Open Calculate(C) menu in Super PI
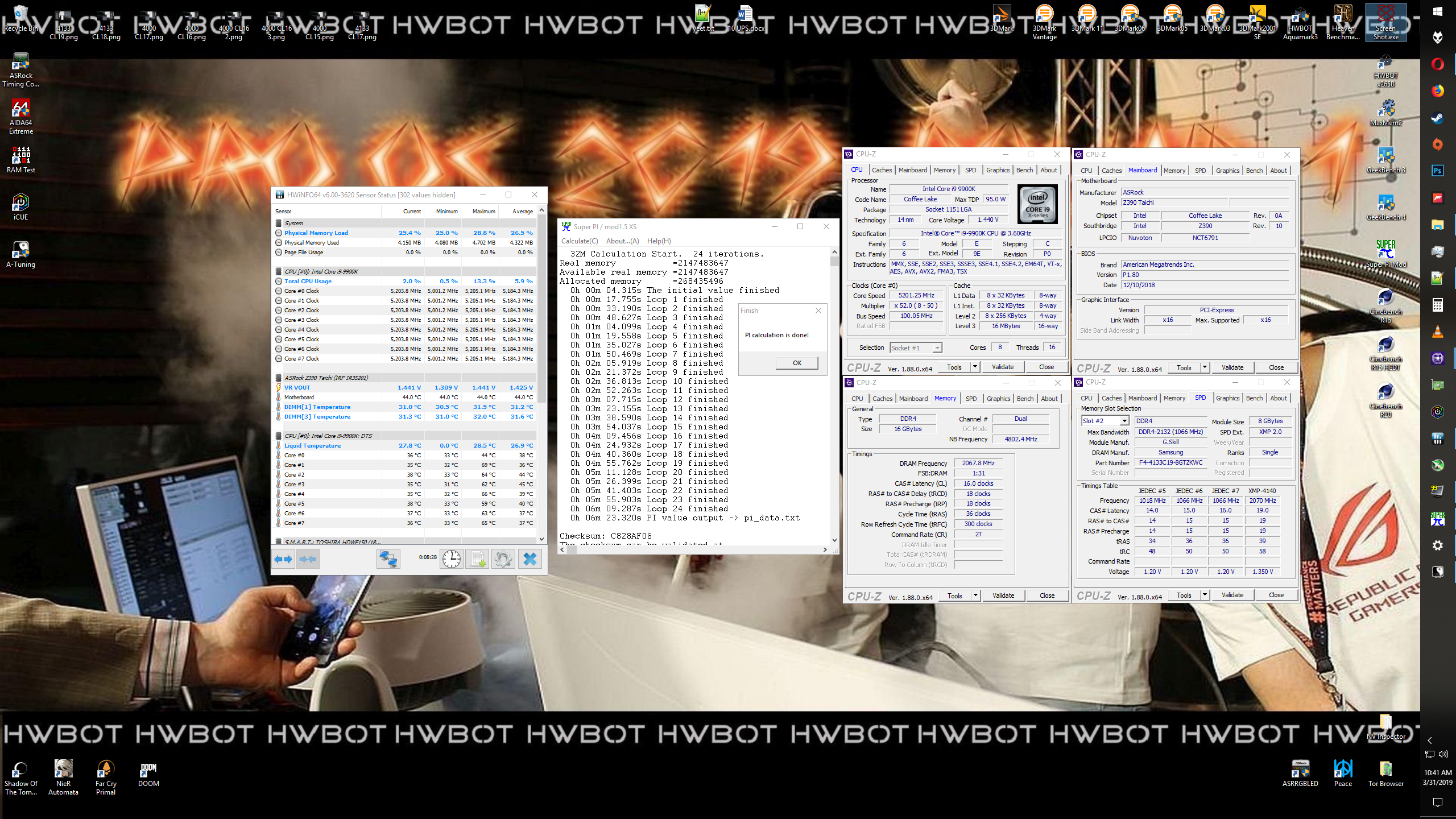Screen dimensions: 1456x819 580,241
